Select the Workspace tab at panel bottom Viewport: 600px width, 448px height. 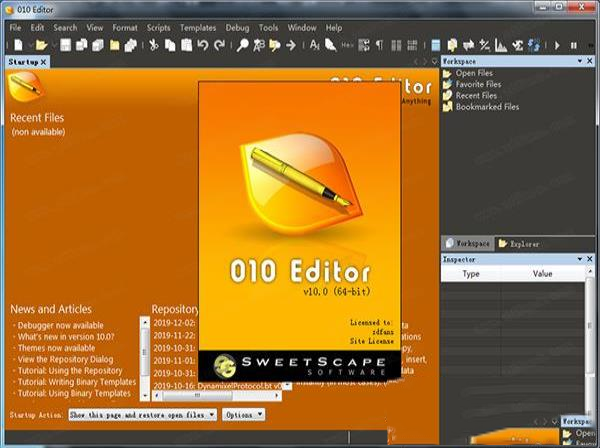[x=468, y=243]
